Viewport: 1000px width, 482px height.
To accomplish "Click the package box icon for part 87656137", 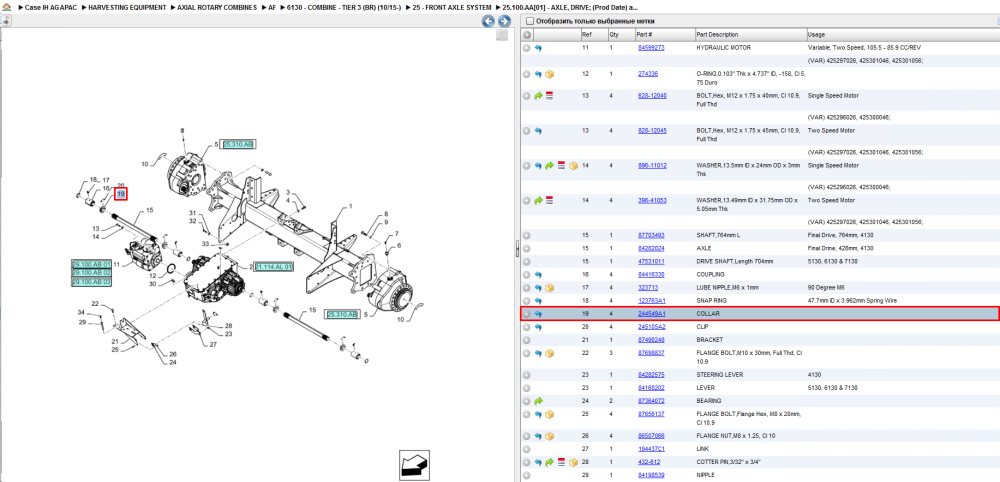I will click(549, 414).
